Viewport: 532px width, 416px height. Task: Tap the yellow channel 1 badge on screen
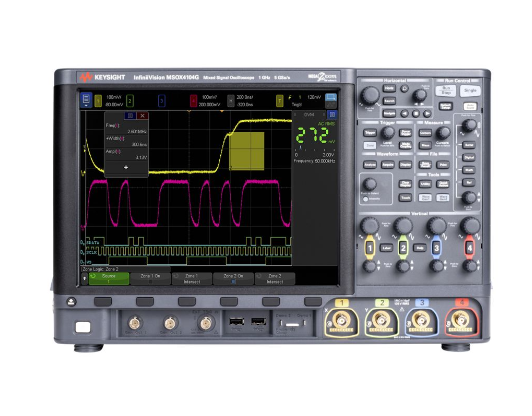98,101
